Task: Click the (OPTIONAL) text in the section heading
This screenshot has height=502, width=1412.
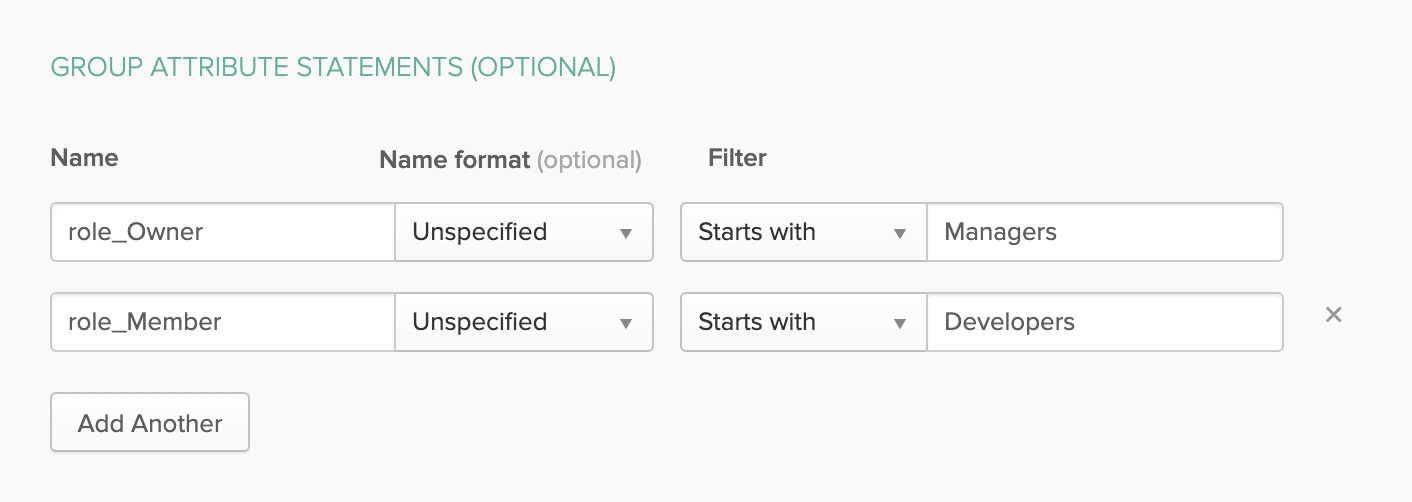Action: [543, 68]
